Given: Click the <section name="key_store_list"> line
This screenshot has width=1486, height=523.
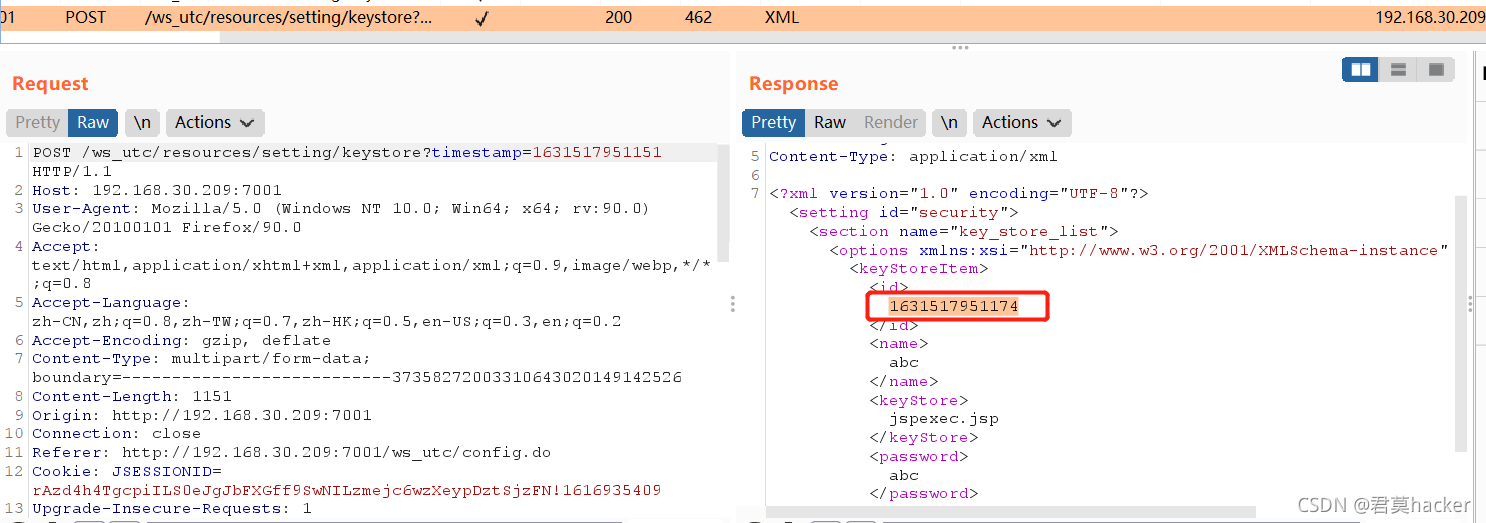Looking at the screenshot, I should click(963, 231).
